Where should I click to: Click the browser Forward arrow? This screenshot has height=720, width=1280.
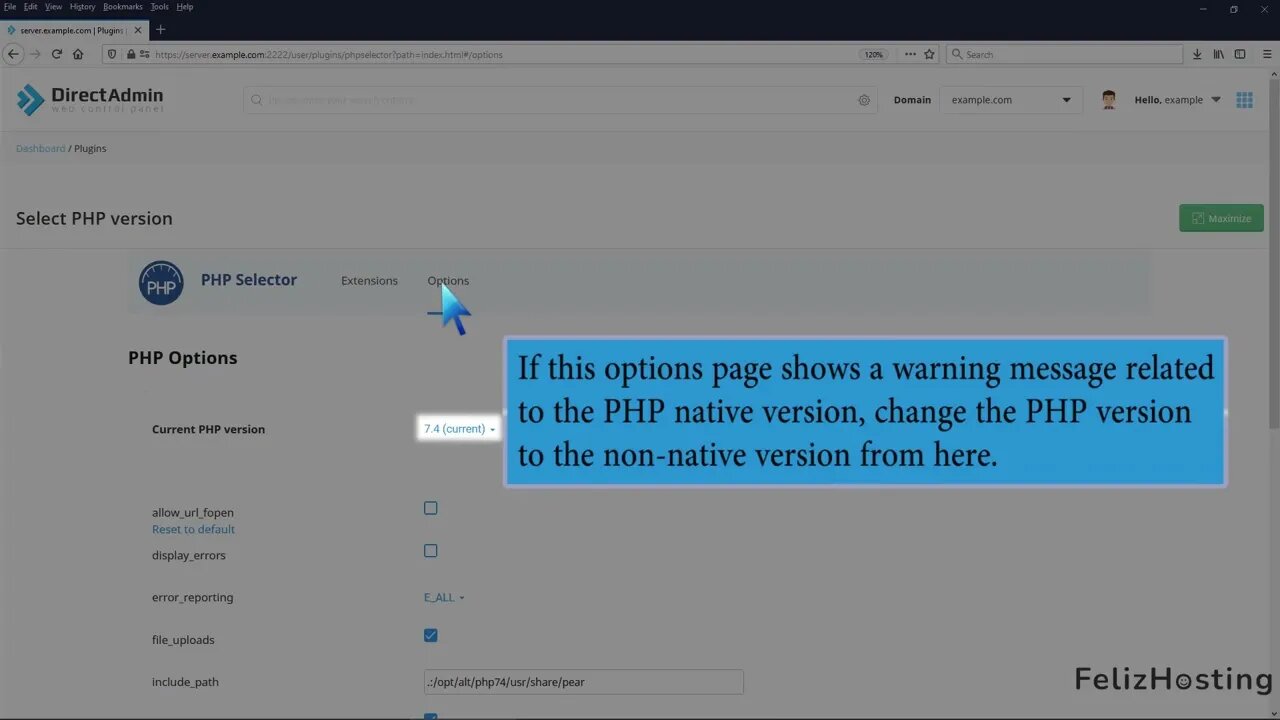[x=35, y=54]
